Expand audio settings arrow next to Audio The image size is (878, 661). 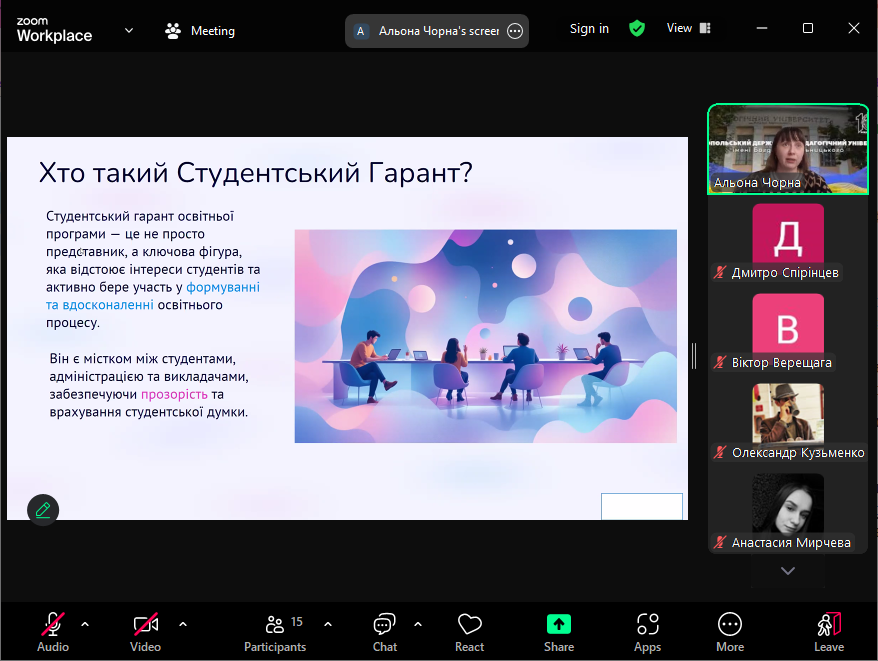pyautogui.click(x=85, y=624)
